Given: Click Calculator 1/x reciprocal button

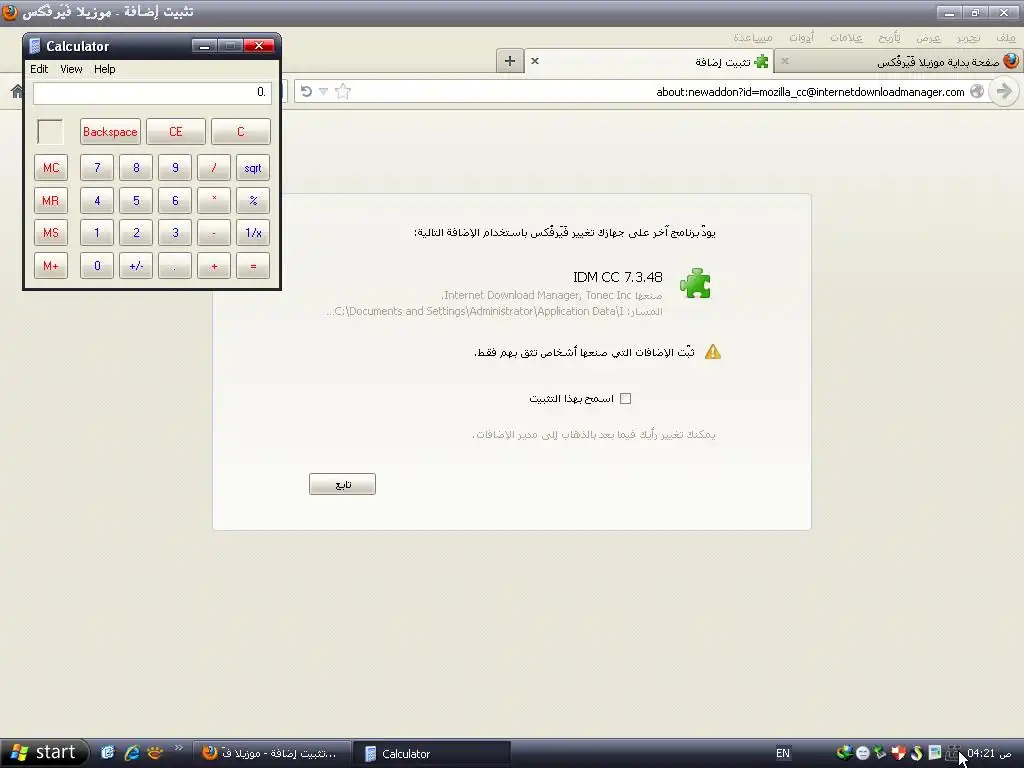Looking at the screenshot, I should click(x=253, y=233).
